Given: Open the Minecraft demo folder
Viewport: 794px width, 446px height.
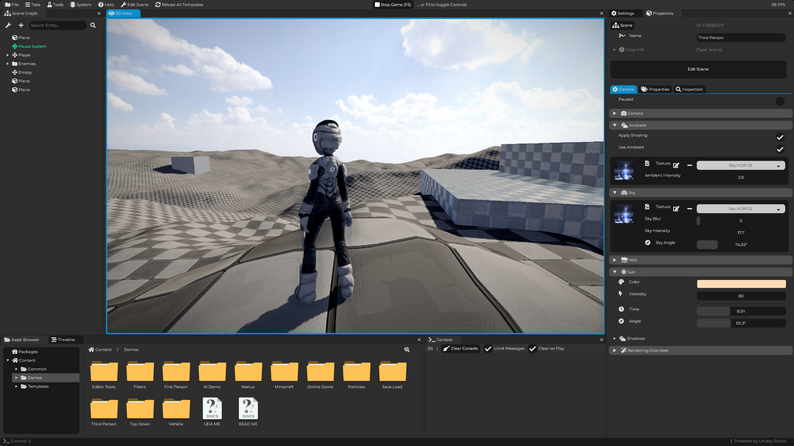Looking at the screenshot, I should (x=284, y=374).
